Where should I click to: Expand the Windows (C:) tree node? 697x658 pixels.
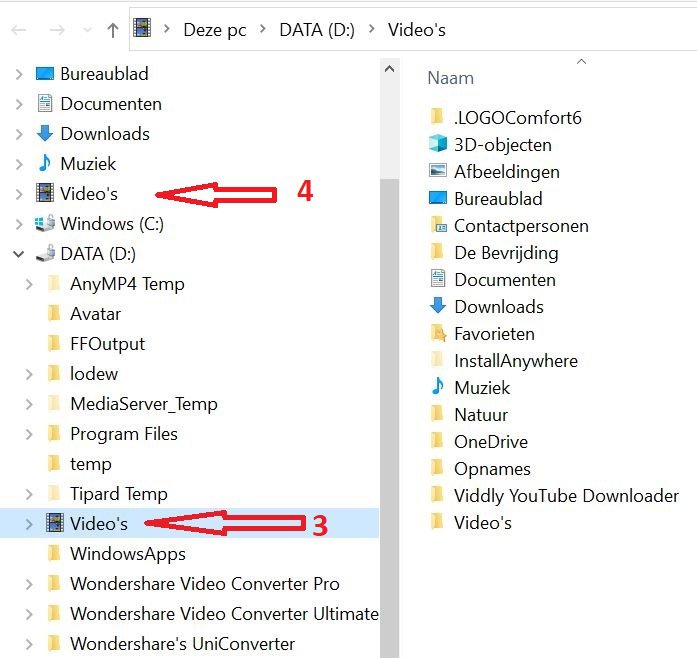(x=19, y=224)
